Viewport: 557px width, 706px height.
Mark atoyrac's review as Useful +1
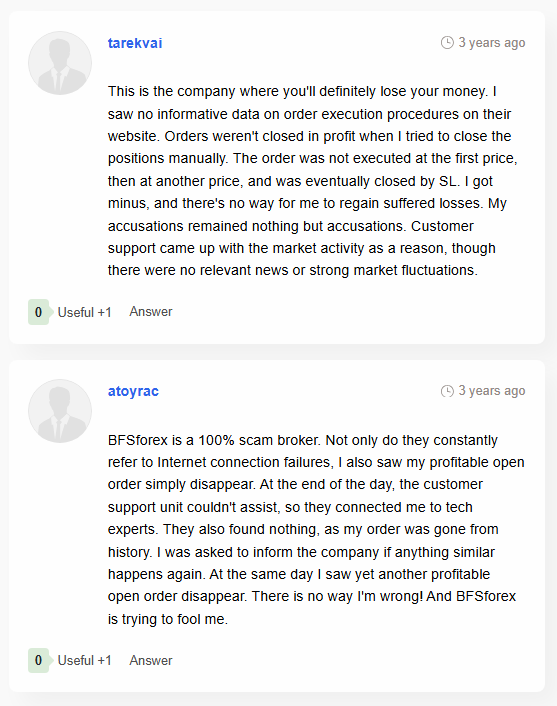84,661
